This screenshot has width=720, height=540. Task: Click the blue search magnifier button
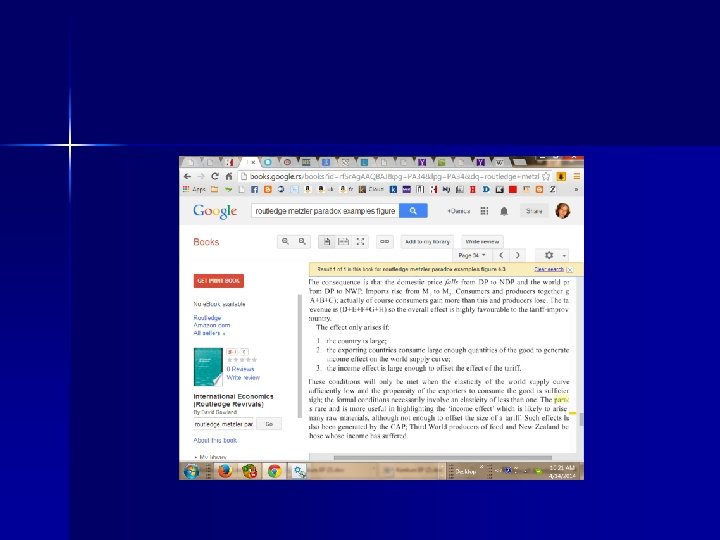coord(413,211)
